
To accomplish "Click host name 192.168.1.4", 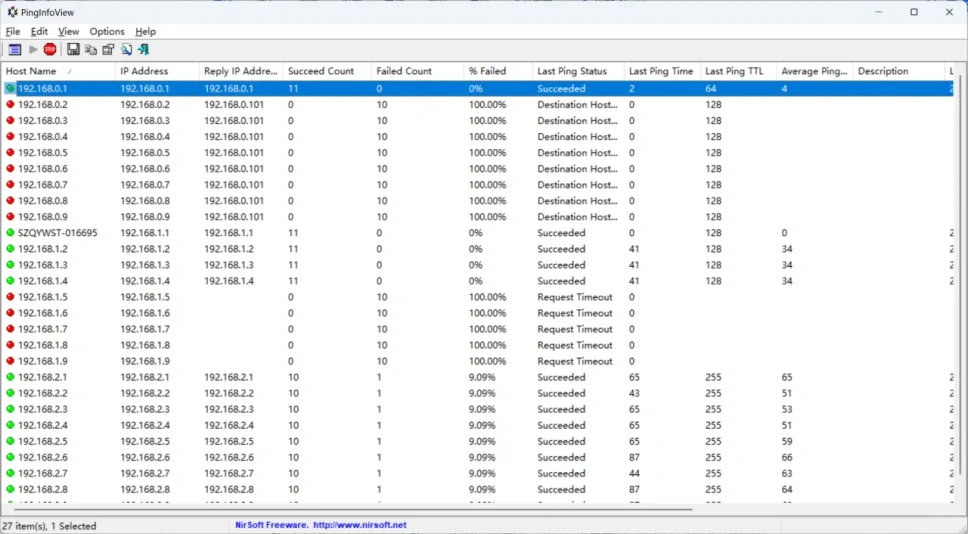I will pyautogui.click(x=43, y=281).
